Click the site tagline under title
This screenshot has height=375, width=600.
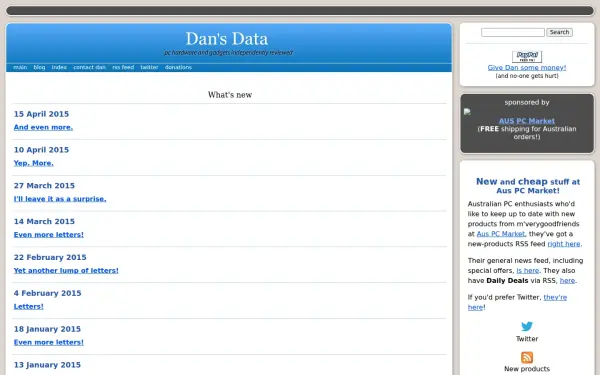pos(228,52)
